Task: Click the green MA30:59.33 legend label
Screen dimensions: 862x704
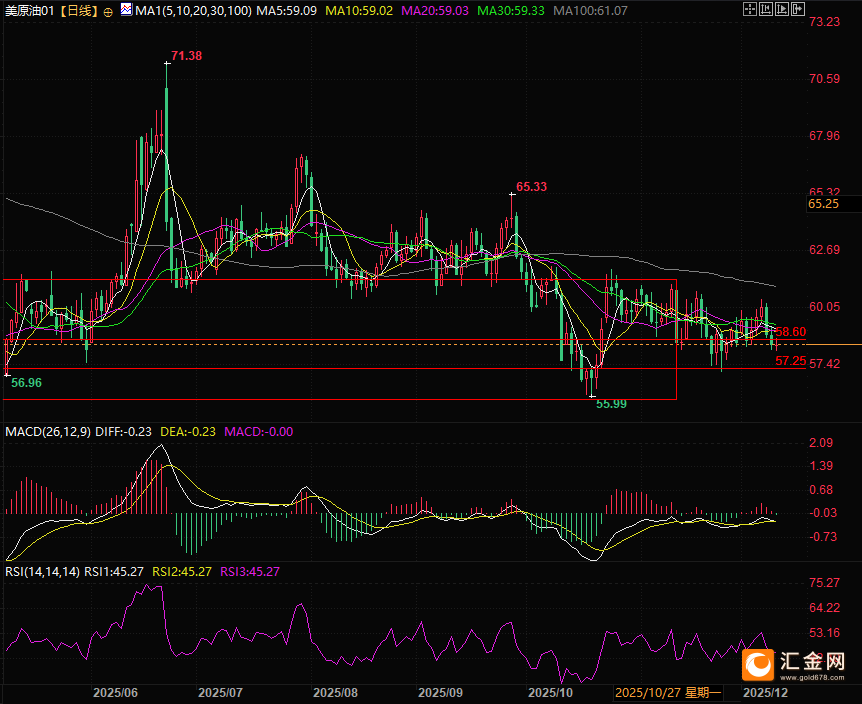Action: point(509,11)
